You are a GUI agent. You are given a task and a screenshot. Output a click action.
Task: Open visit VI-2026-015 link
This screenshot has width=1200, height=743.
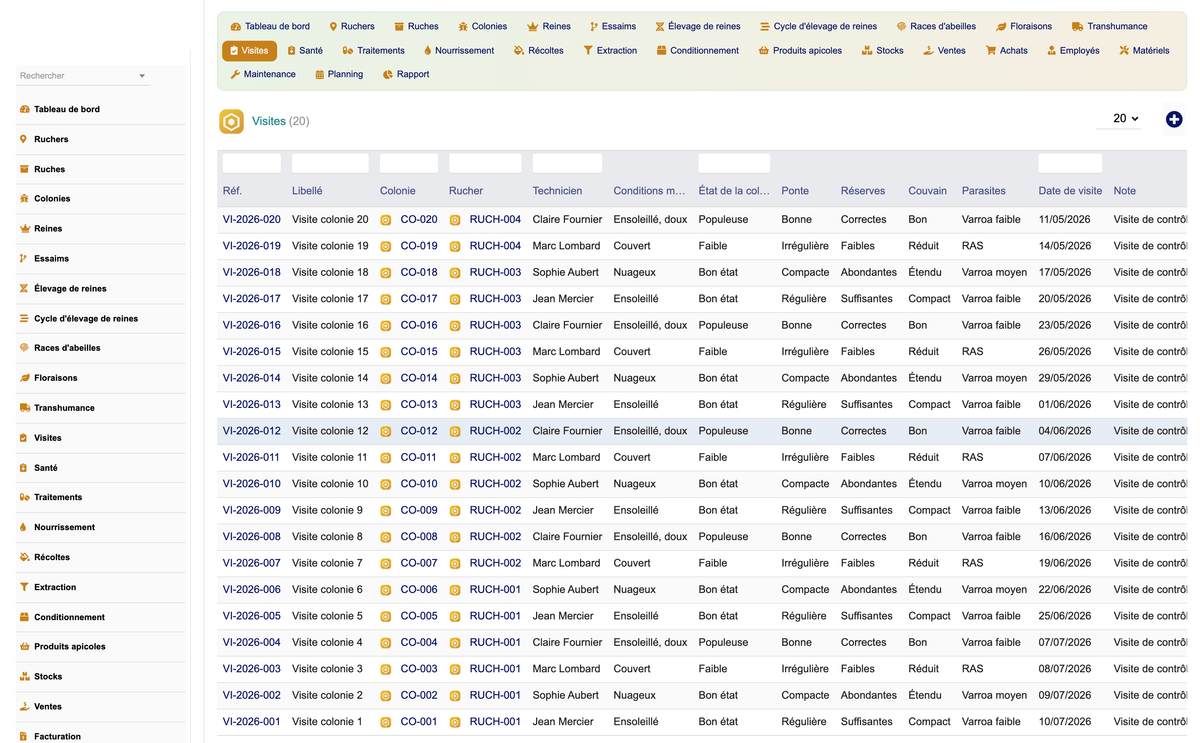tap(252, 352)
